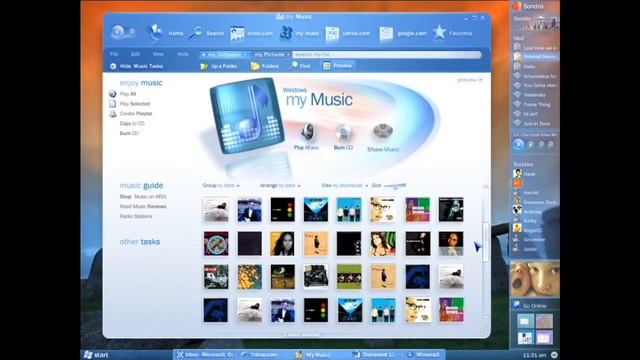Open the Help menu
Image resolution: width=640 pixels, height=360 pixels.
click(x=183, y=54)
